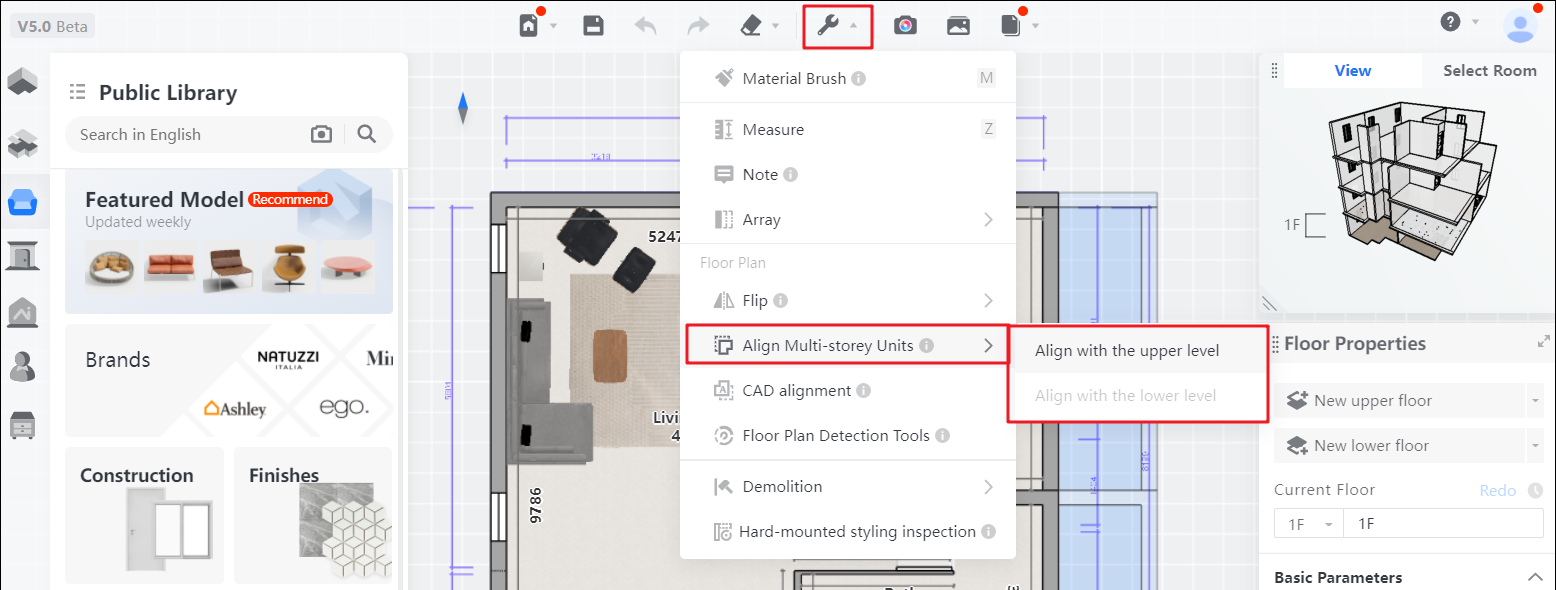Image resolution: width=1556 pixels, height=590 pixels.
Task: Open the image gallery icon
Action: pyautogui.click(x=958, y=26)
